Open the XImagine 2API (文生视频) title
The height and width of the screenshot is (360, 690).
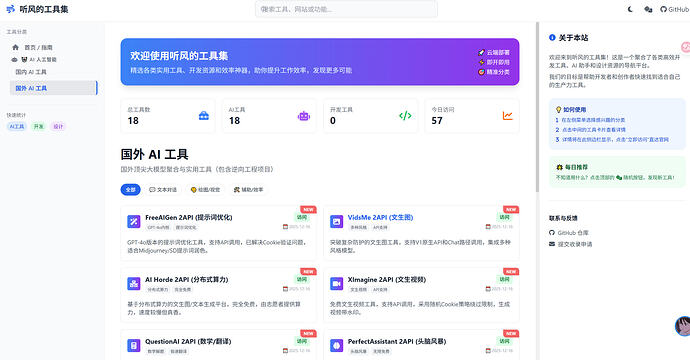coord(387,279)
